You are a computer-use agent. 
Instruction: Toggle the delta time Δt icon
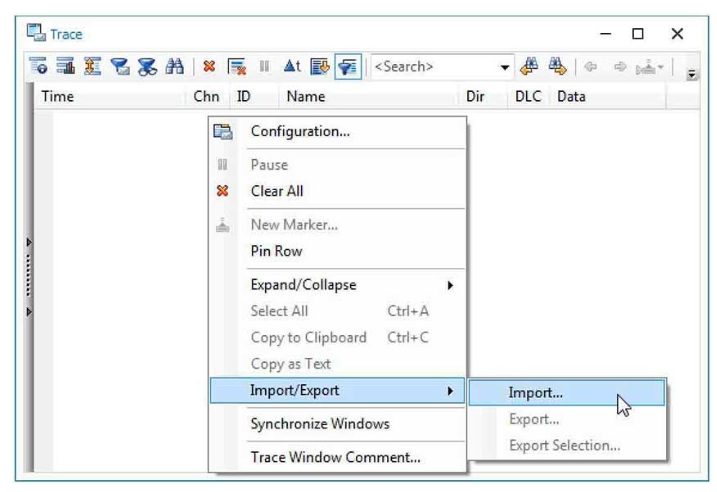pyautogui.click(x=292, y=67)
